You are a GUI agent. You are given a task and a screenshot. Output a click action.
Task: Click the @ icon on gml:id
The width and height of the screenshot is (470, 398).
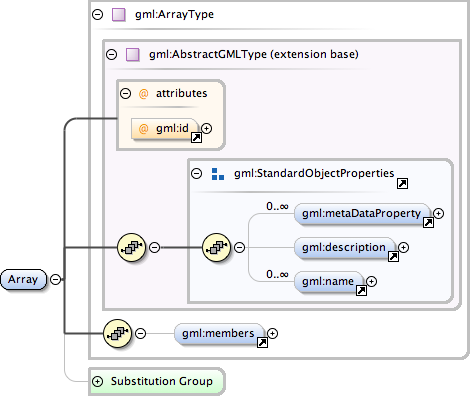click(143, 129)
